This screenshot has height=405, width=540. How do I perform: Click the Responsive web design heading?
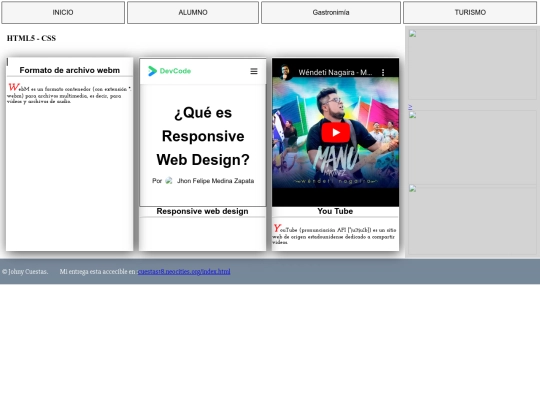pyautogui.click(x=202, y=211)
